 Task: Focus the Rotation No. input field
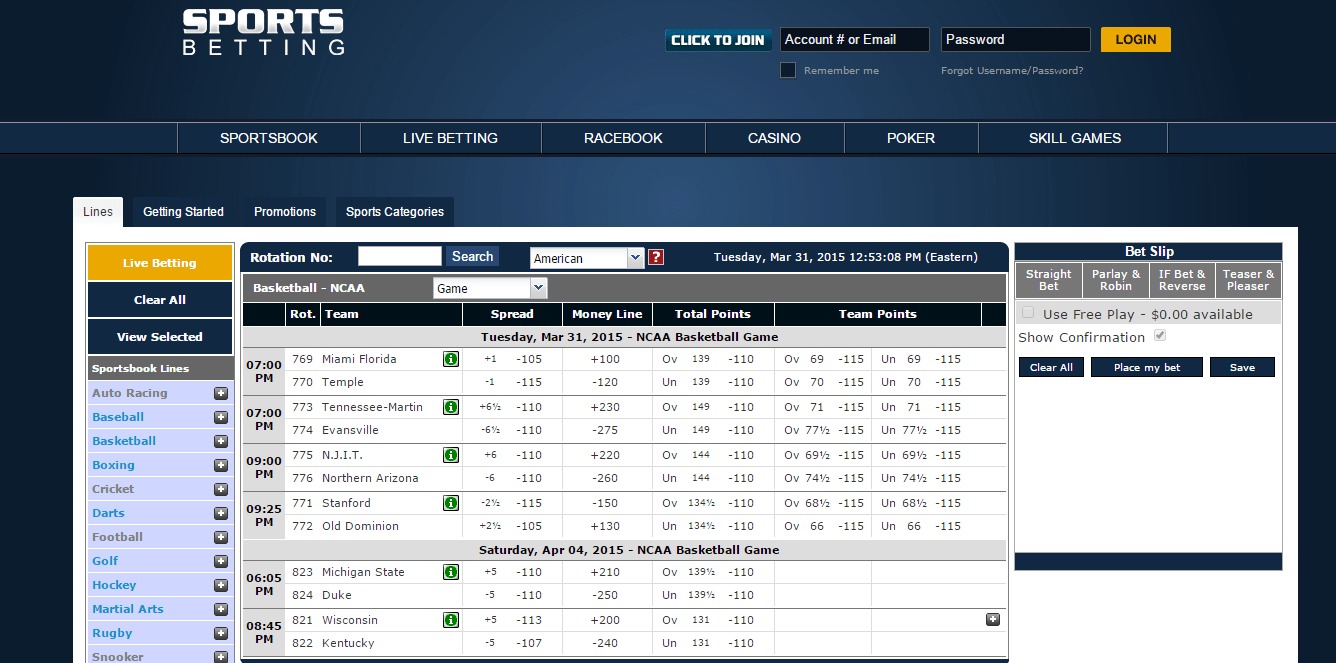400,256
